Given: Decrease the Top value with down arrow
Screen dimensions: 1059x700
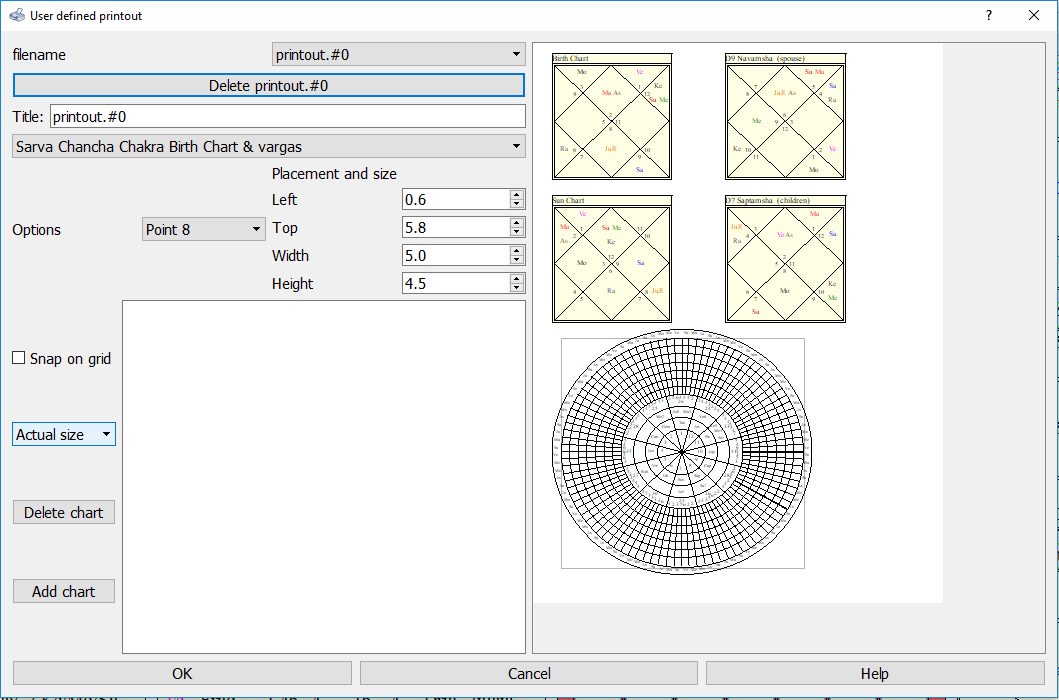Looking at the screenshot, I should (x=517, y=232).
